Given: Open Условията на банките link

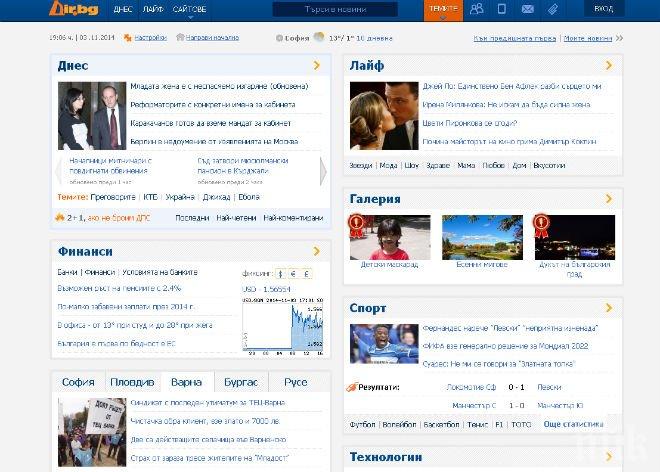Looking at the screenshot, I should (x=160, y=272).
